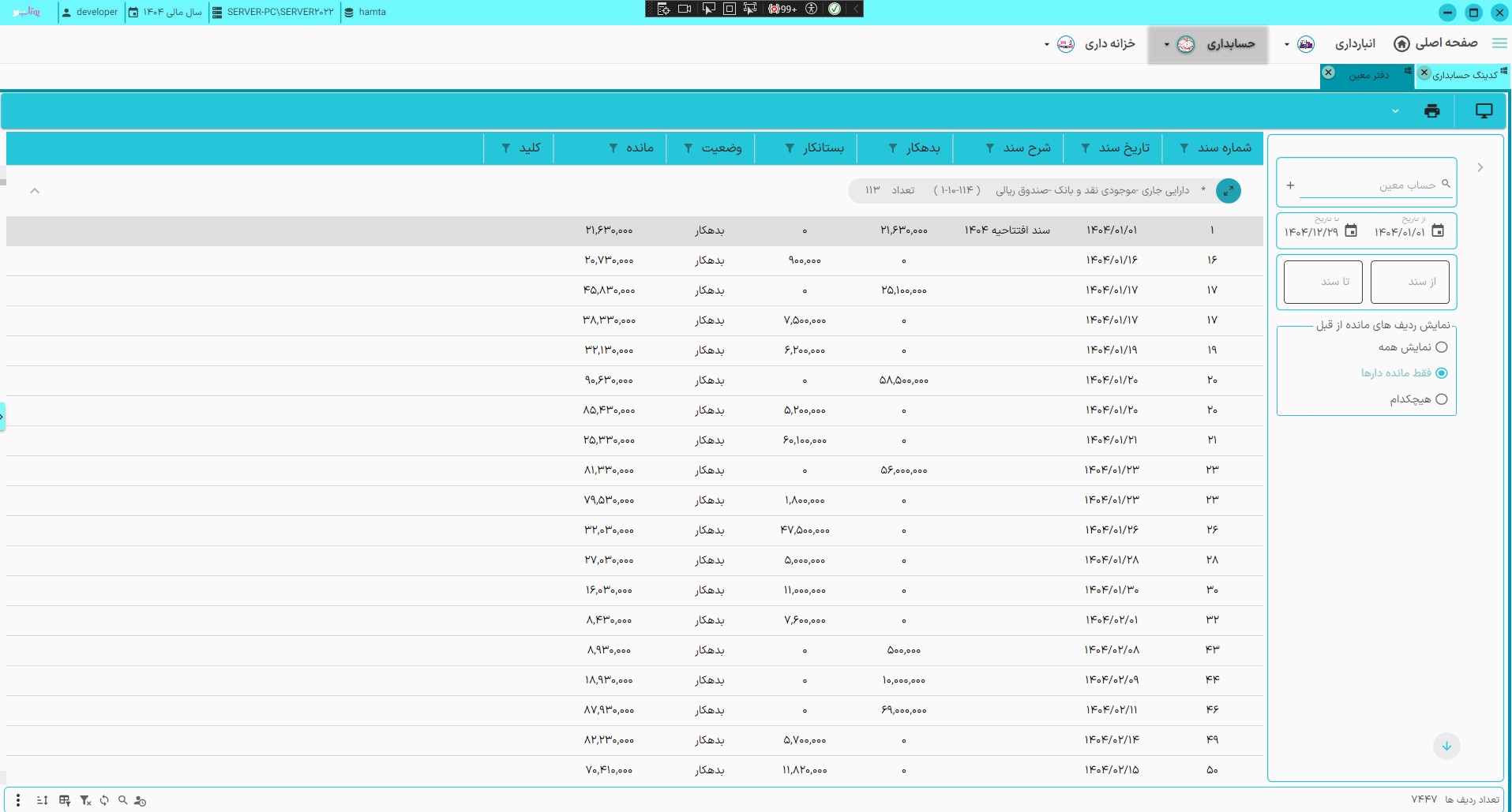Click the user history icon in bottom bar
The width and height of the screenshot is (1512, 812).
(x=141, y=800)
